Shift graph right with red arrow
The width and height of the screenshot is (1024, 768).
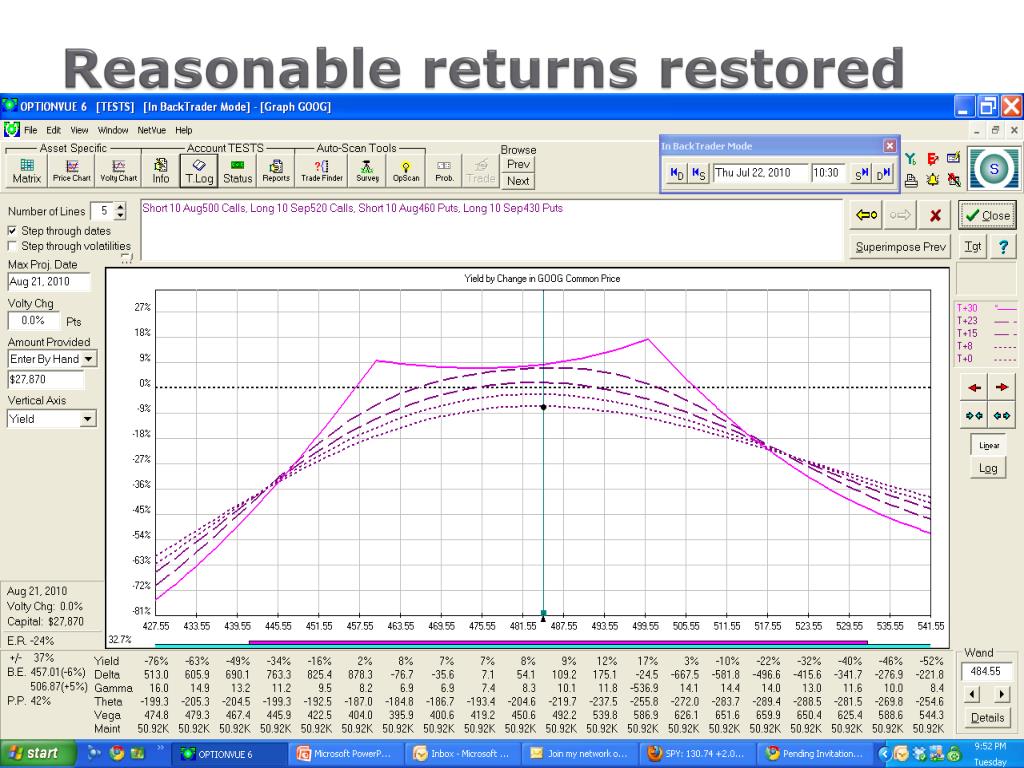click(1002, 387)
